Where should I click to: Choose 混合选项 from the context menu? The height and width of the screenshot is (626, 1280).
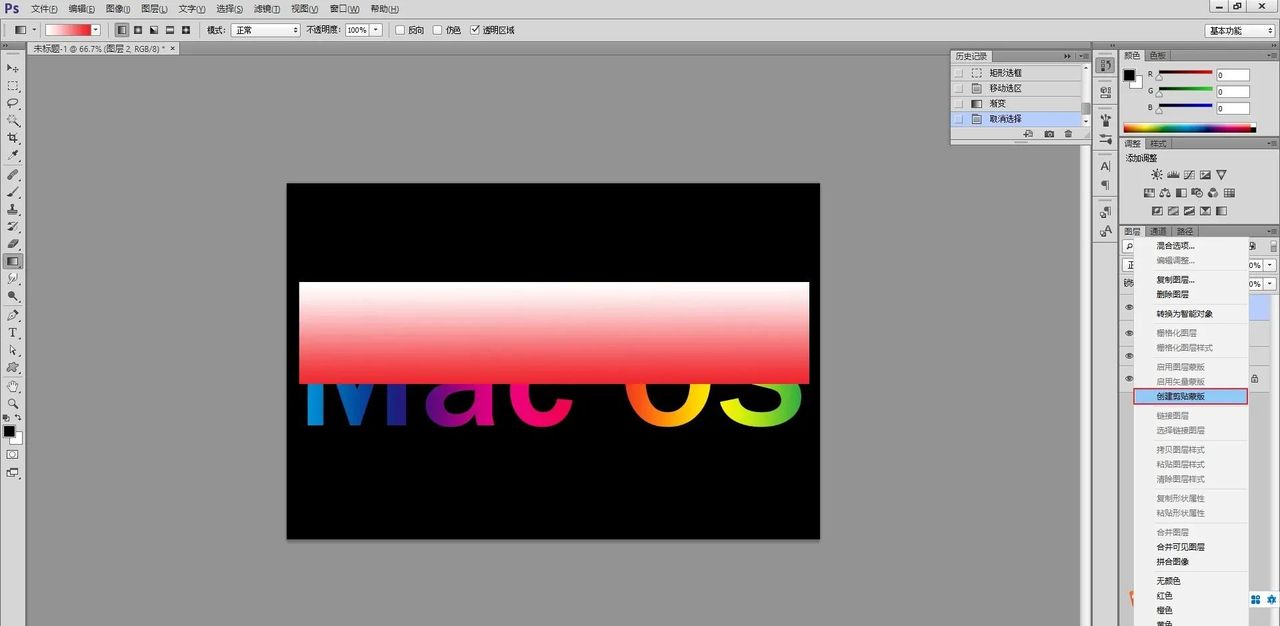(x=1176, y=245)
